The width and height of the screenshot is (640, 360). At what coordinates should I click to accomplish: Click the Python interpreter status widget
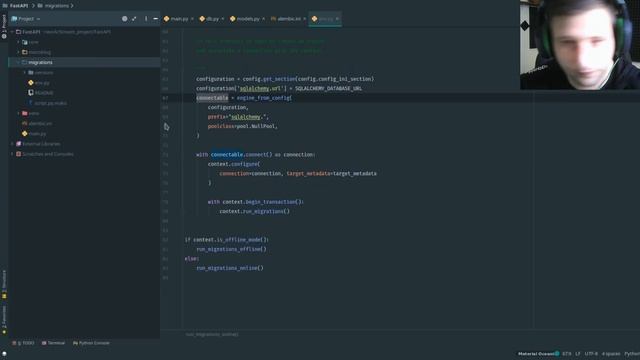point(632,353)
